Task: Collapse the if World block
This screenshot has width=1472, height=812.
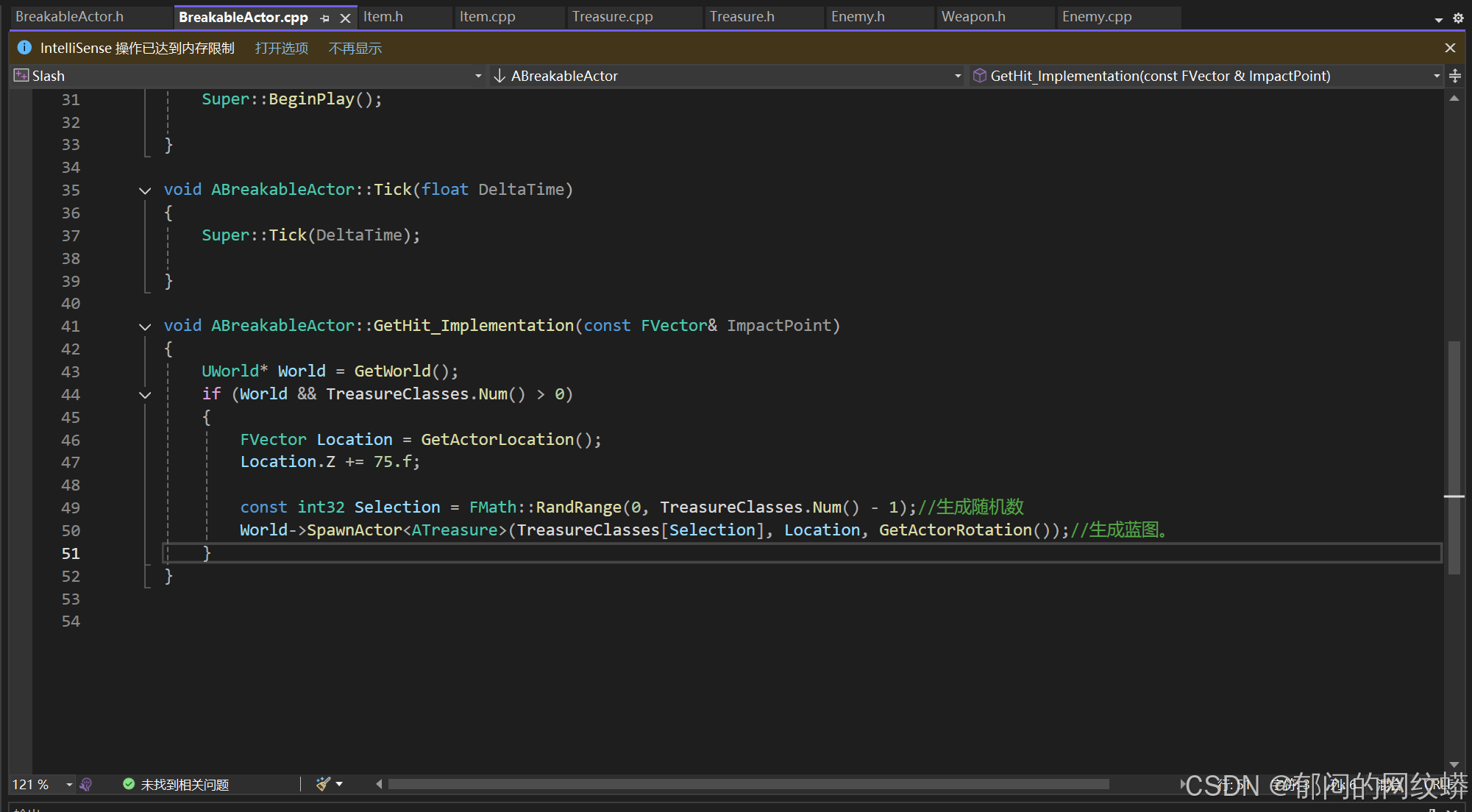Action: [145, 395]
